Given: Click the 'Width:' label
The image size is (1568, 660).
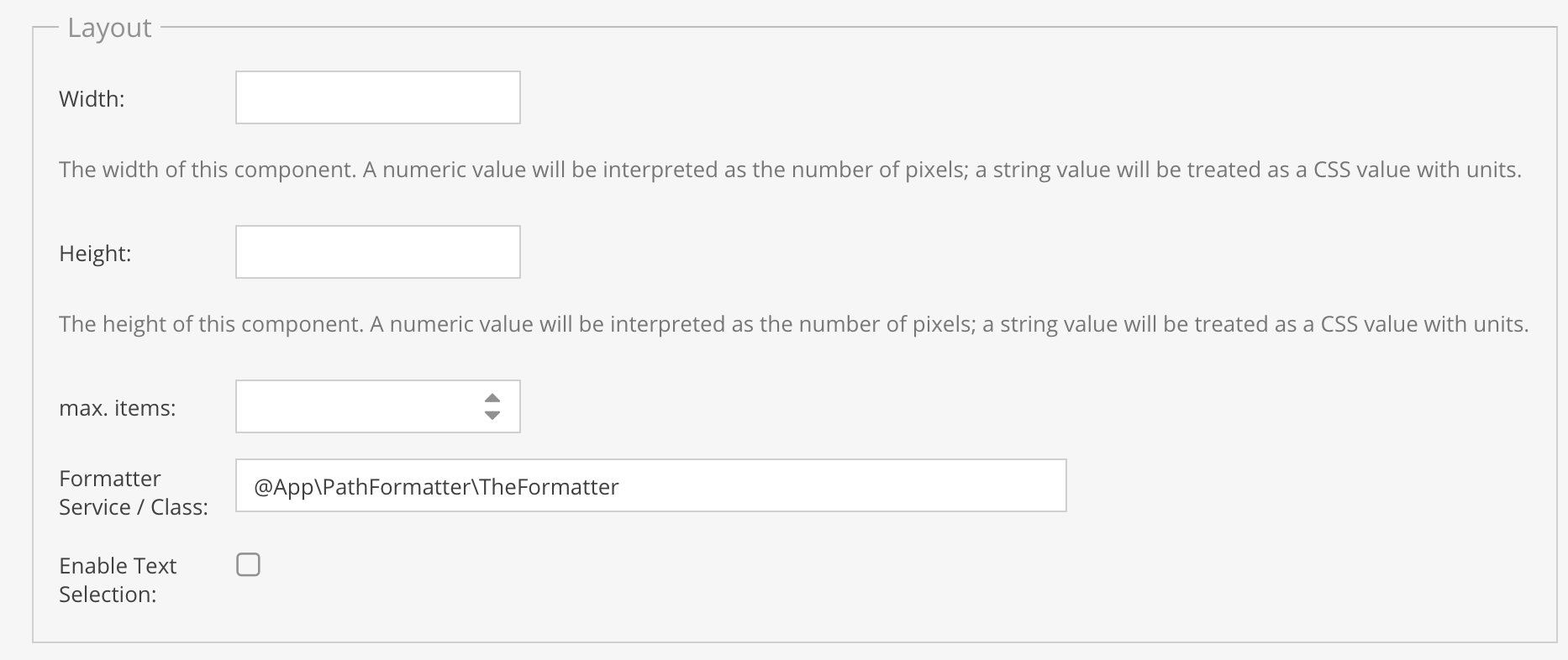Looking at the screenshot, I should click(x=92, y=99).
